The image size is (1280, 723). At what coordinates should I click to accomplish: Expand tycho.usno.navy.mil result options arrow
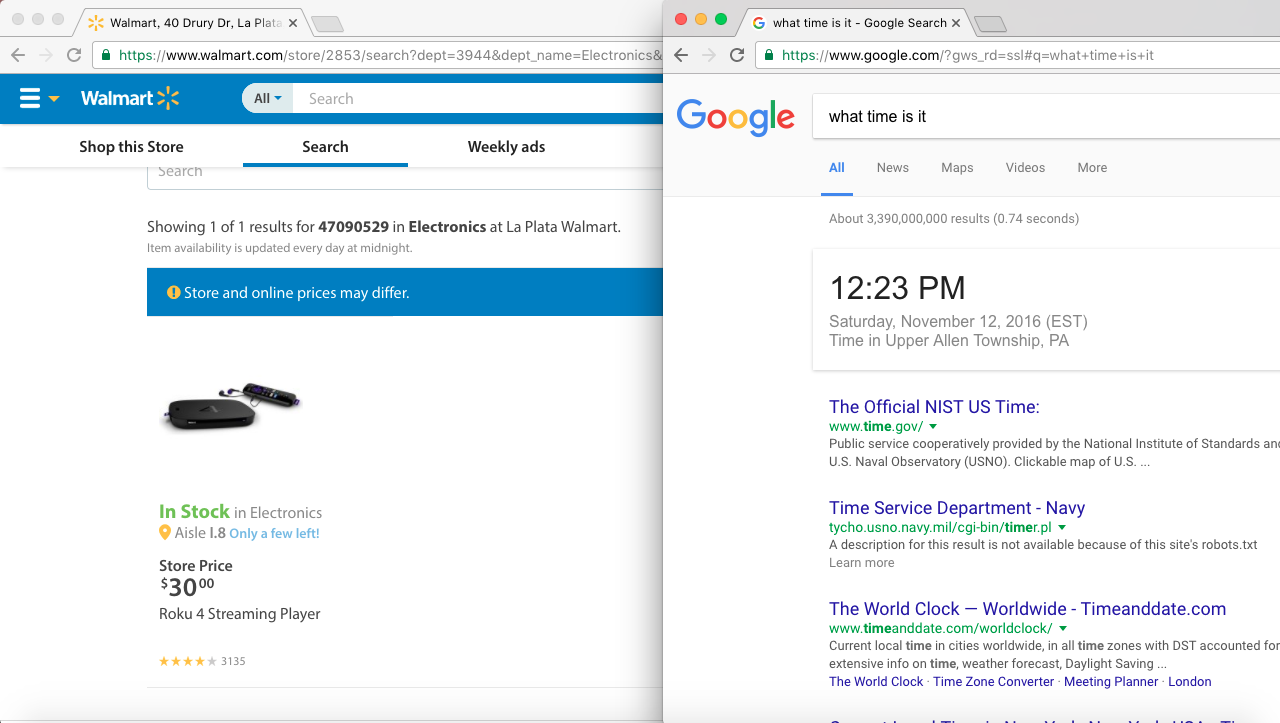coord(1062,528)
